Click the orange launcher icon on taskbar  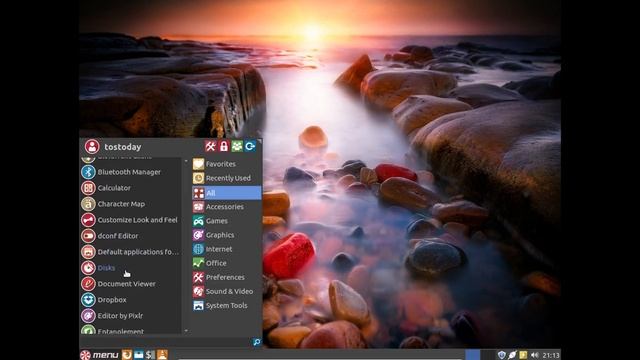coord(162,354)
